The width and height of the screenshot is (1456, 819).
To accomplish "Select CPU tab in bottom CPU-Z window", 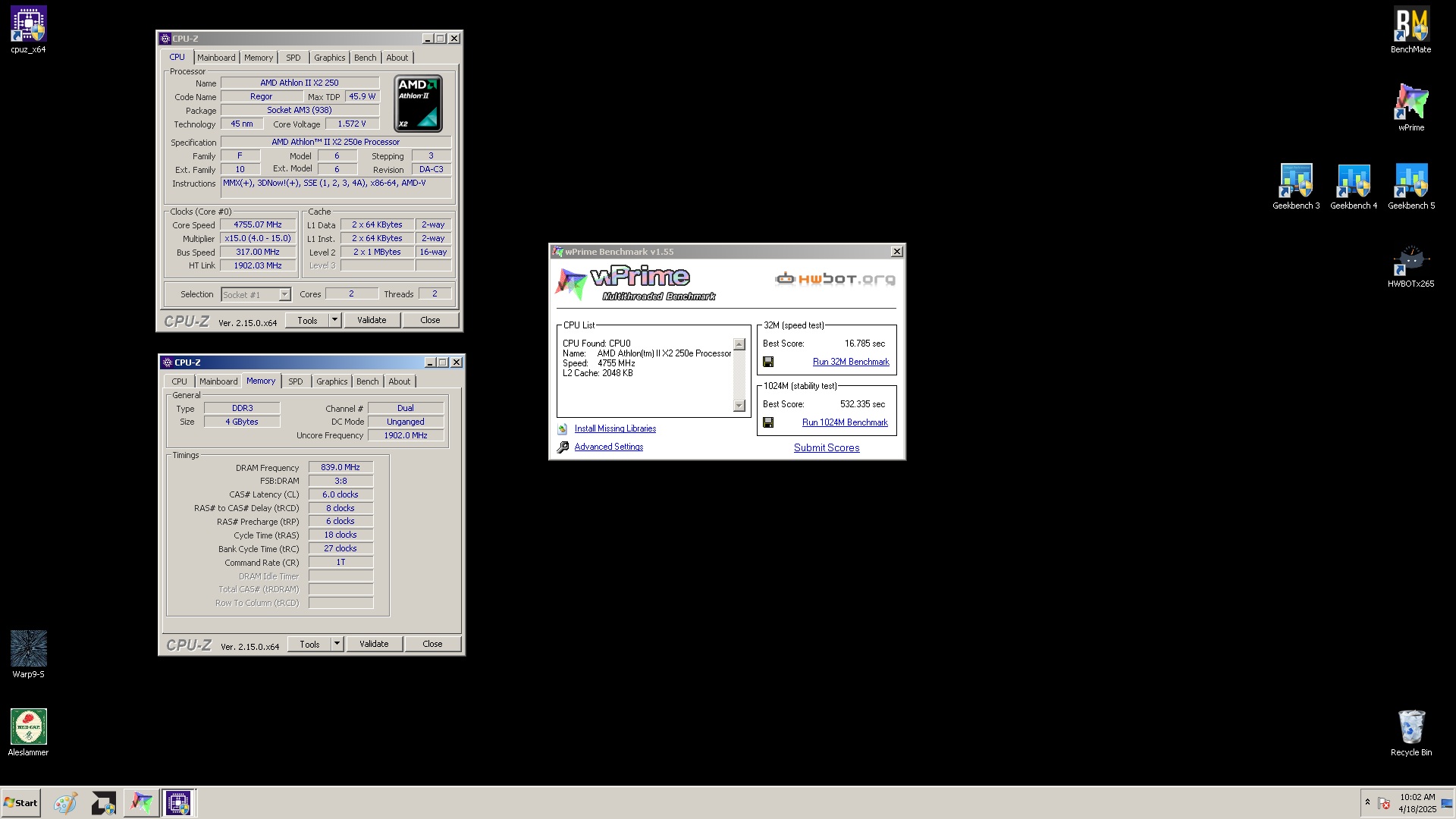I will tap(179, 381).
